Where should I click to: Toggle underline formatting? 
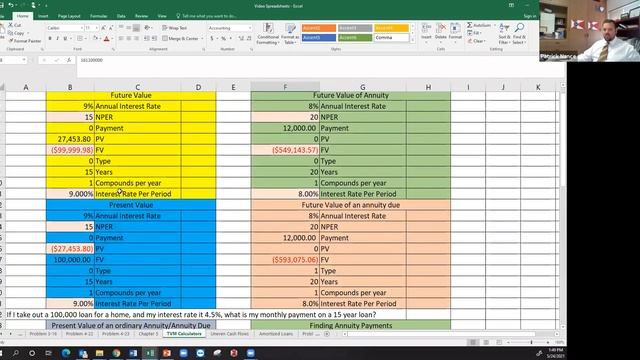tap(65, 38)
